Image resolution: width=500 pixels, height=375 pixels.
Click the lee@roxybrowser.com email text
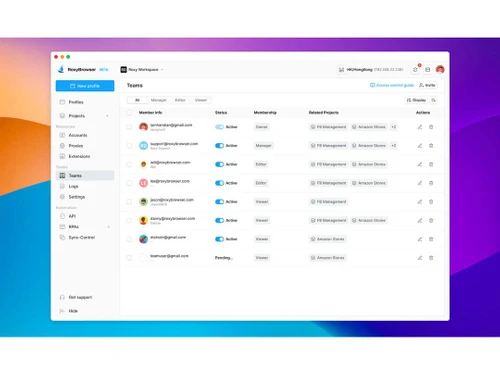[170, 181]
